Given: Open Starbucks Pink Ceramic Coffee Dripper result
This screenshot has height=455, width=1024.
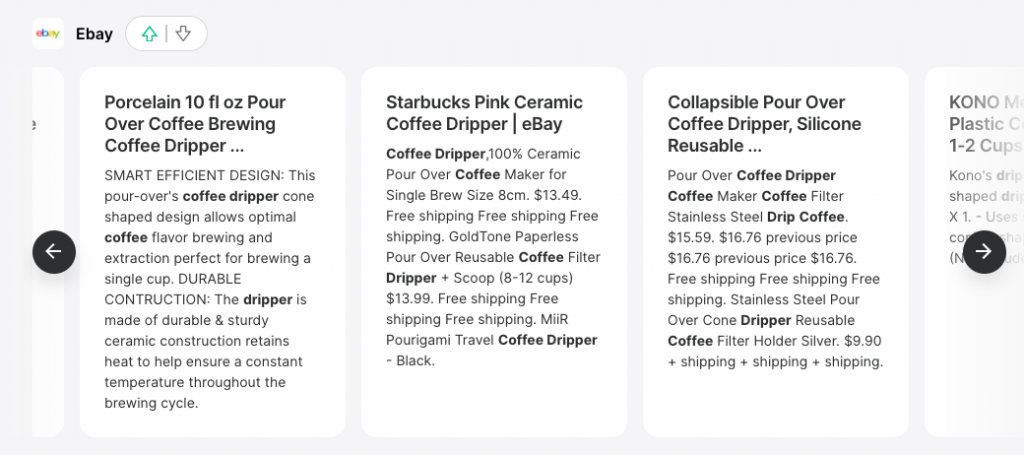Looking at the screenshot, I should click(x=484, y=113).
